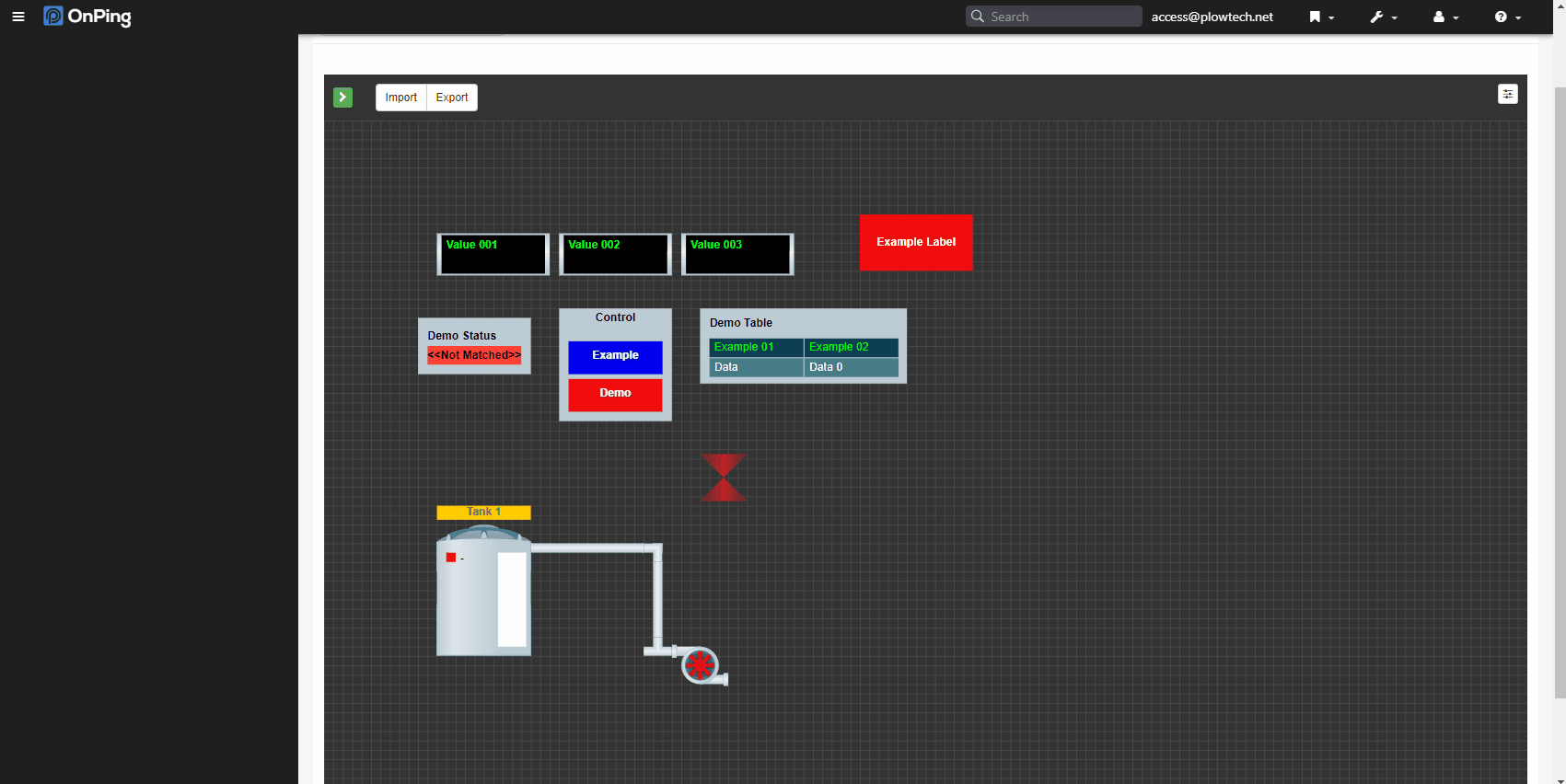
Task: Open the canvas settings sliders icon
Action: (x=1507, y=94)
